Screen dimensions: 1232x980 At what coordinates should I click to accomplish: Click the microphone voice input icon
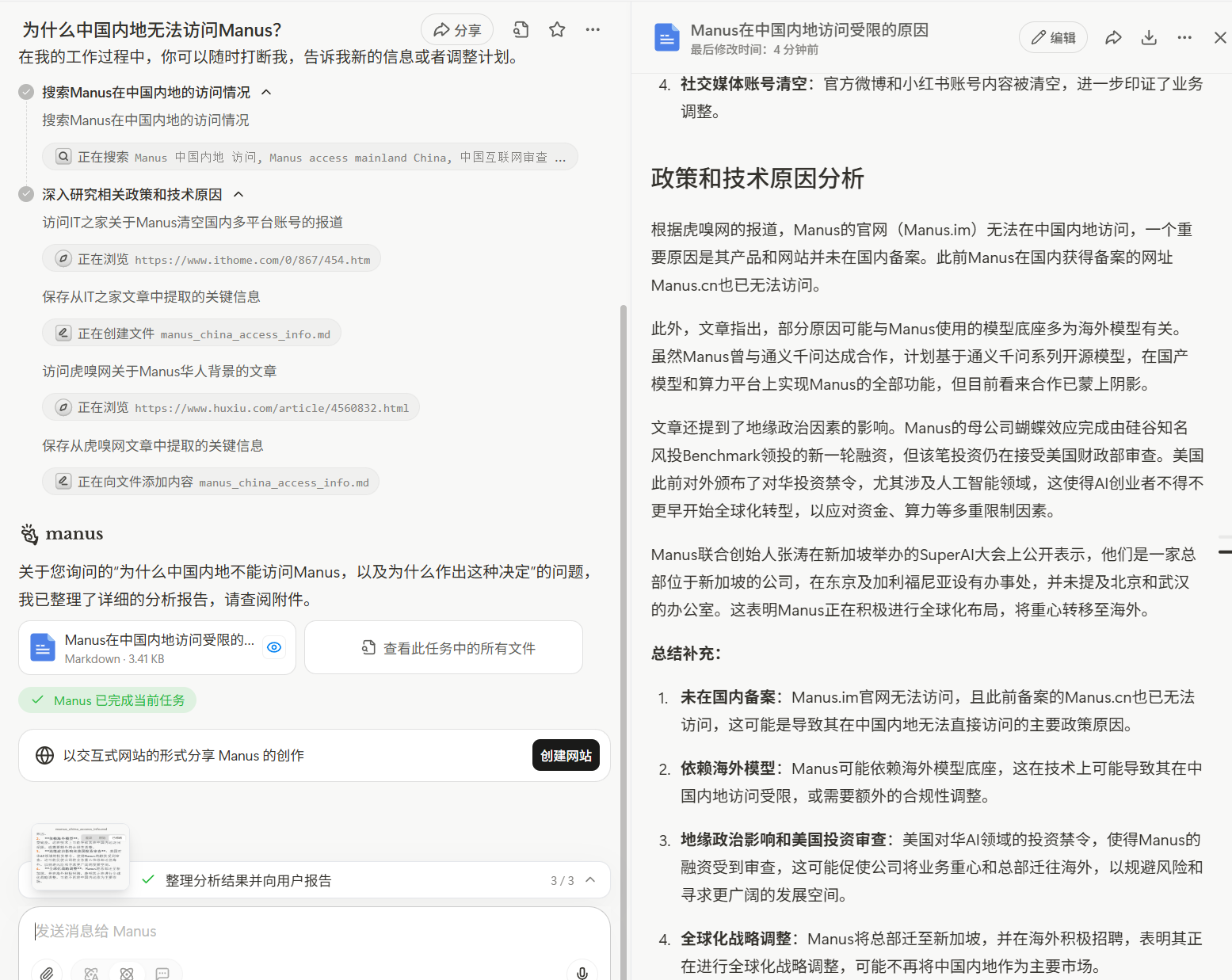point(582,973)
